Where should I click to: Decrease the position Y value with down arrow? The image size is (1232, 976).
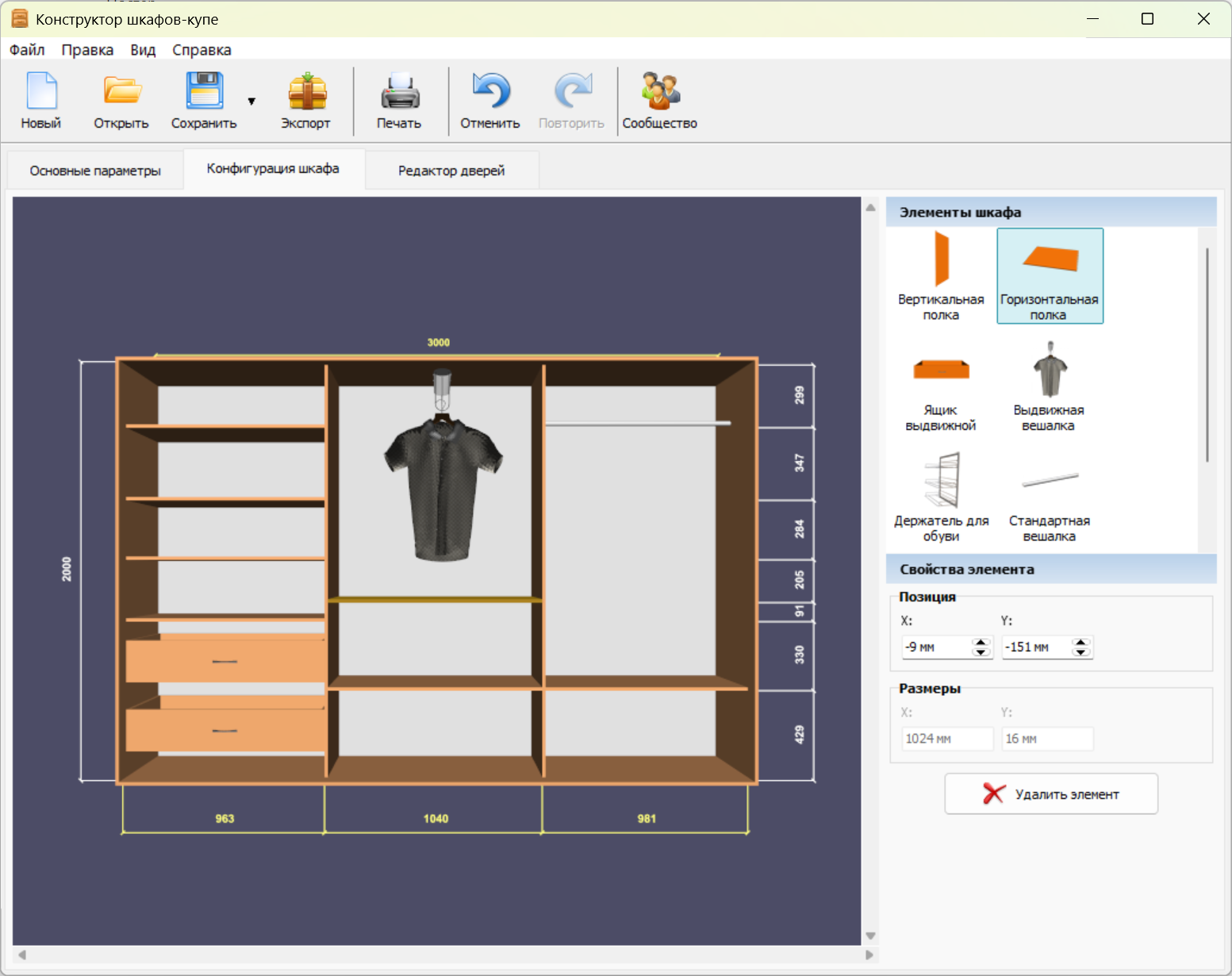coord(1081,652)
